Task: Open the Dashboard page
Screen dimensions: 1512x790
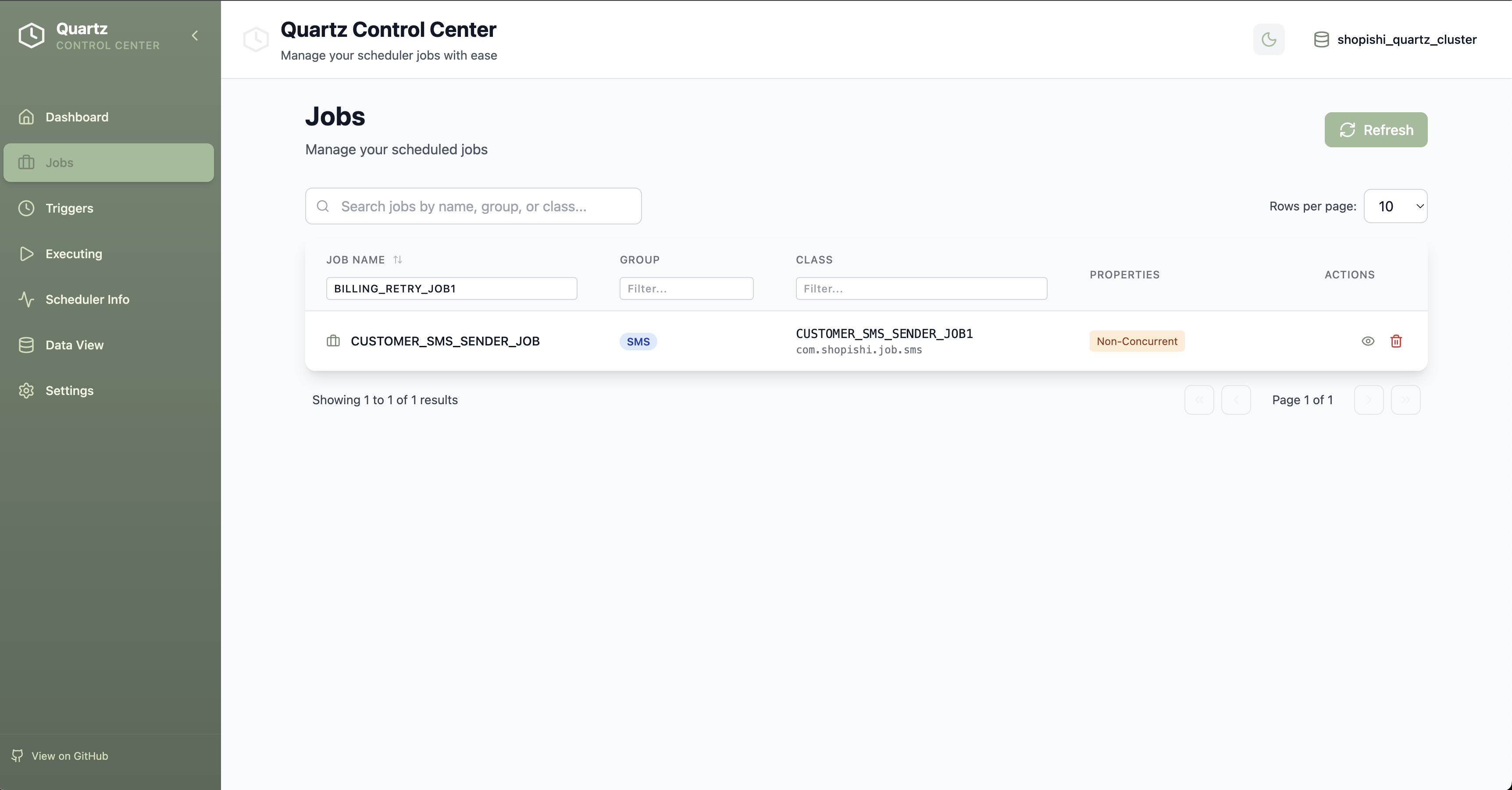Action: tap(76, 117)
